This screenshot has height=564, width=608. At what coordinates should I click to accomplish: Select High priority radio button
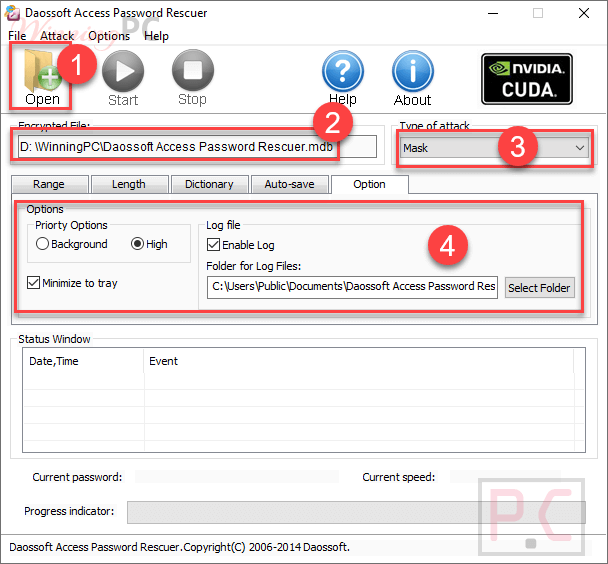pyautogui.click(x=137, y=244)
